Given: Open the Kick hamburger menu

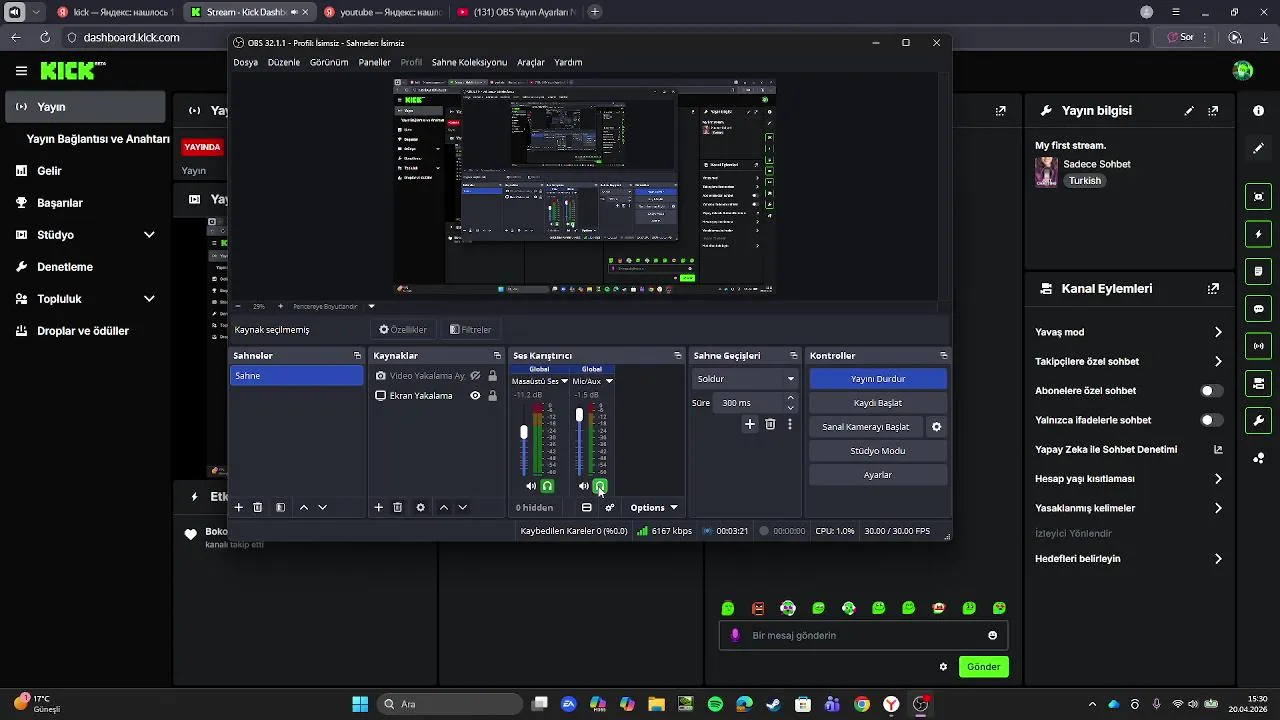Looking at the screenshot, I should click(x=21, y=71).
